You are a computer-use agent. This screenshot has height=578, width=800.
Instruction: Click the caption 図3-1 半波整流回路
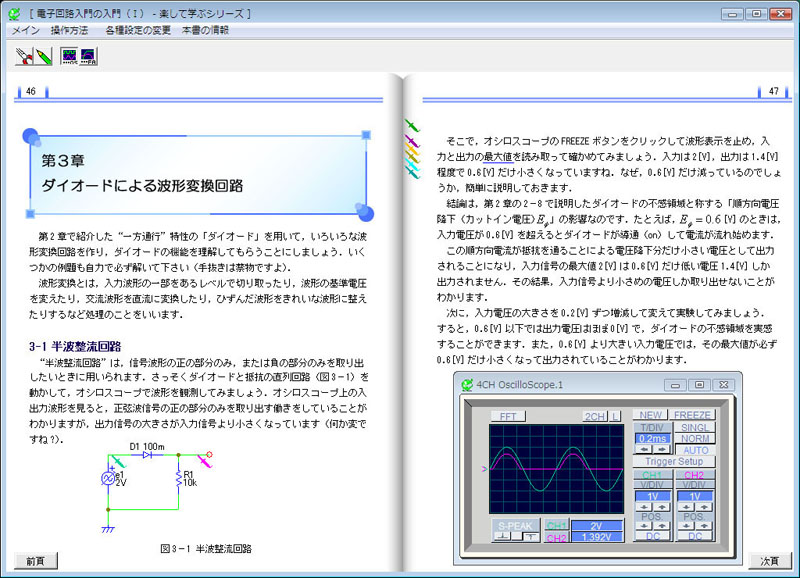click(206, 549)
